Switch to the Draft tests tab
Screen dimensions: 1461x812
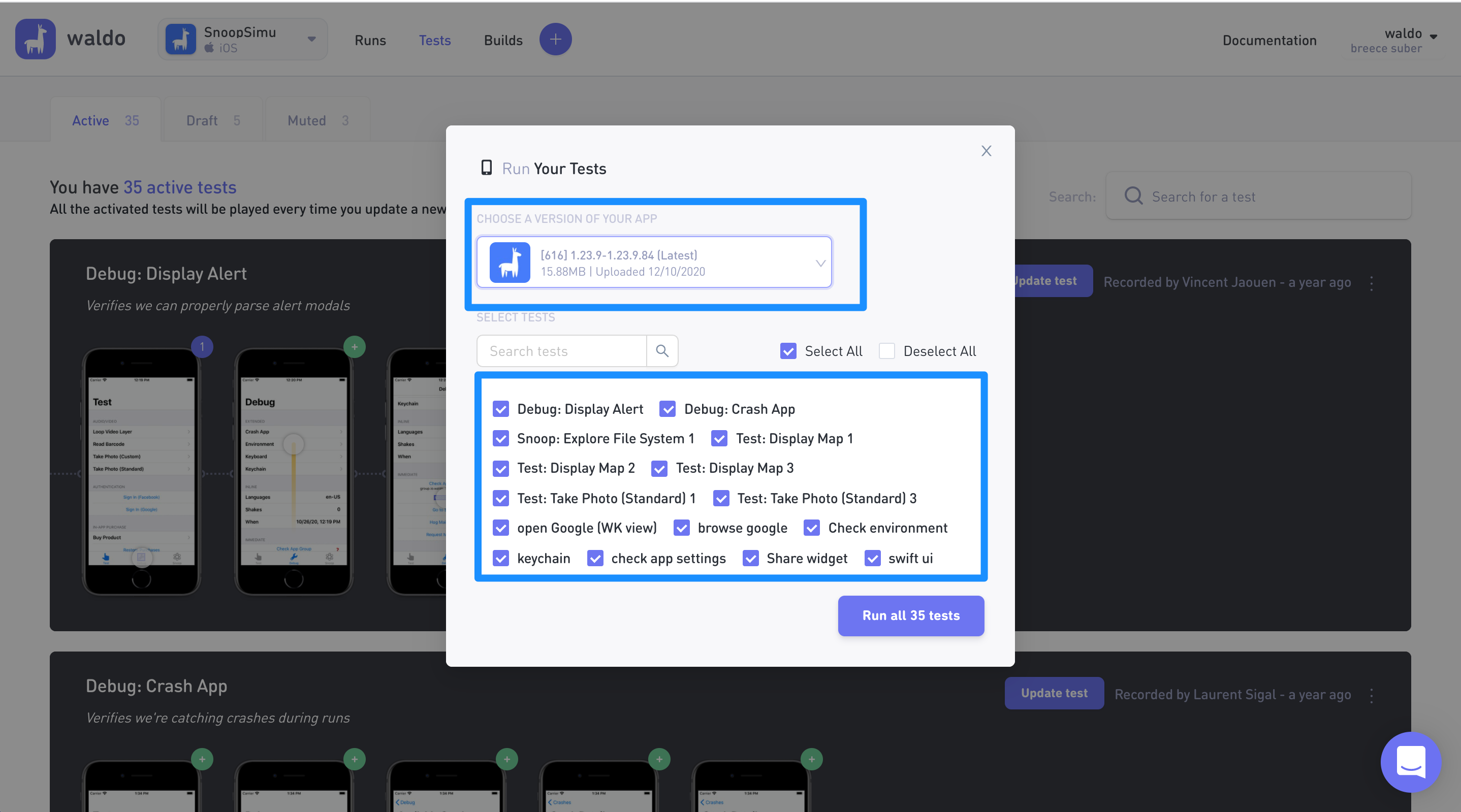coord(213,120)
